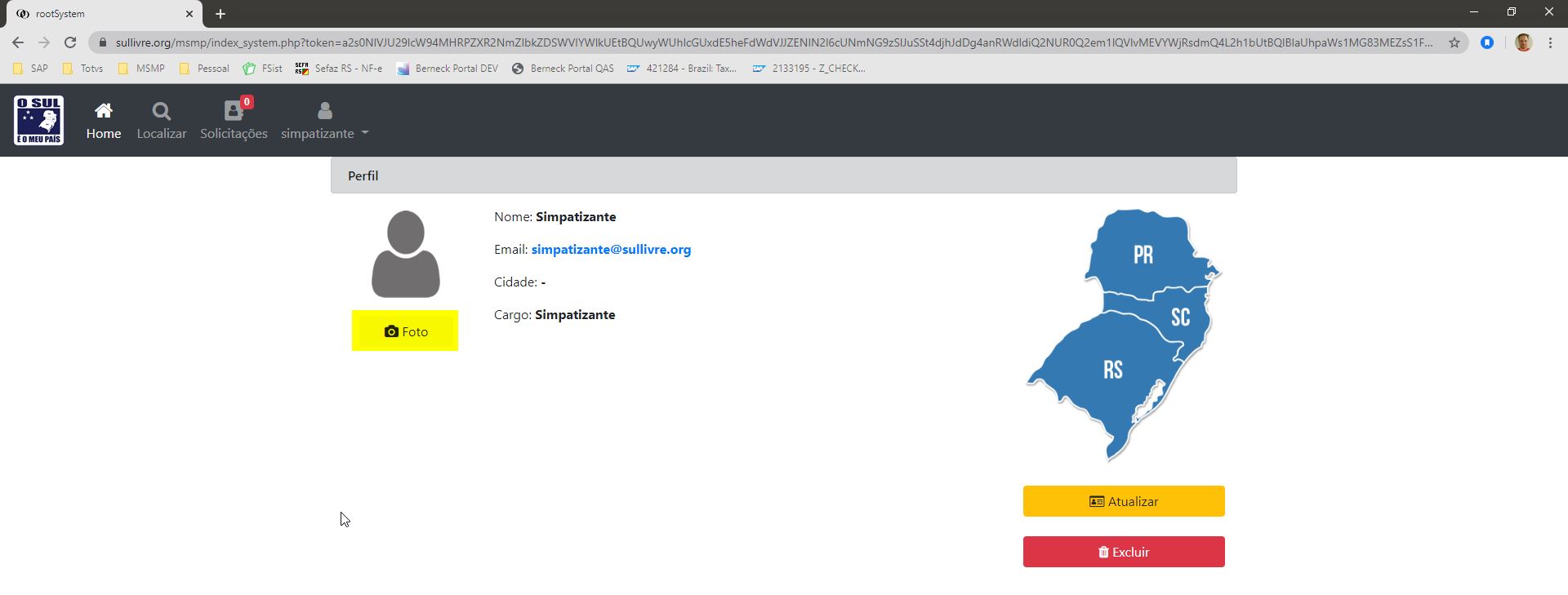Screen dimensions: 1568x595
Task: Reload the page in browser
Action: [x=70, y=42]
